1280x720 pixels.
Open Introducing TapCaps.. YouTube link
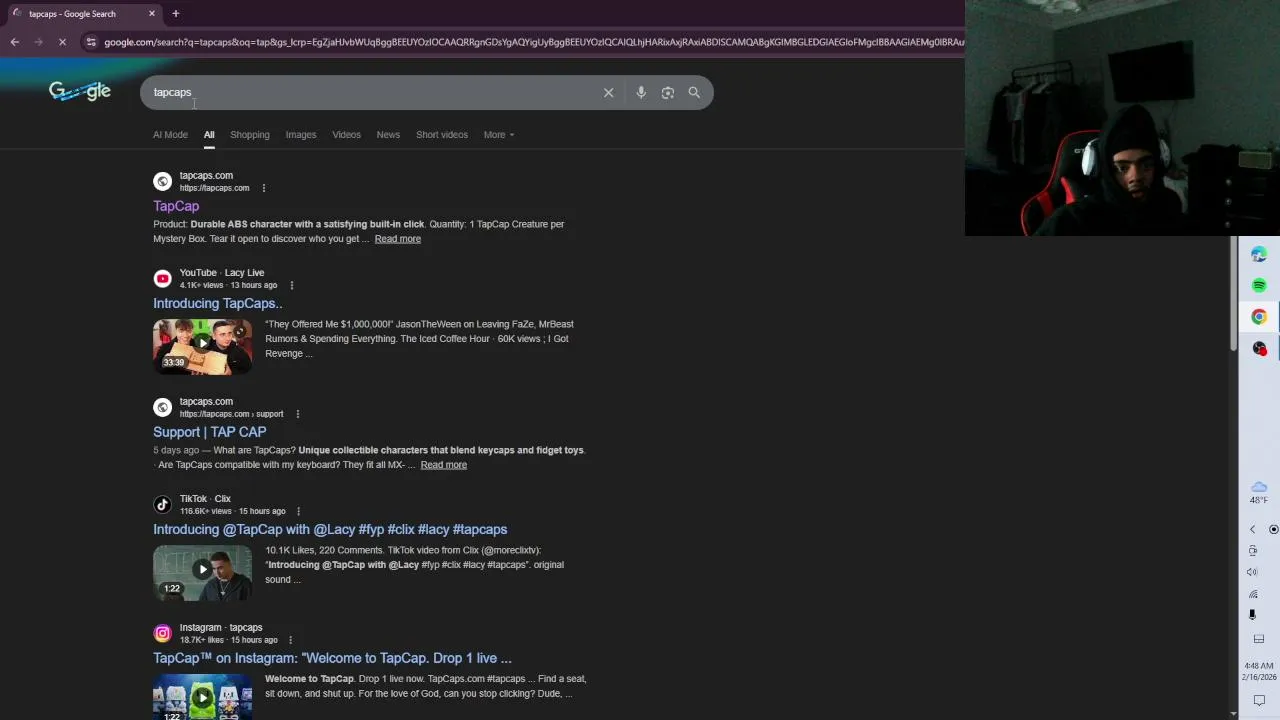coord(217,303)
